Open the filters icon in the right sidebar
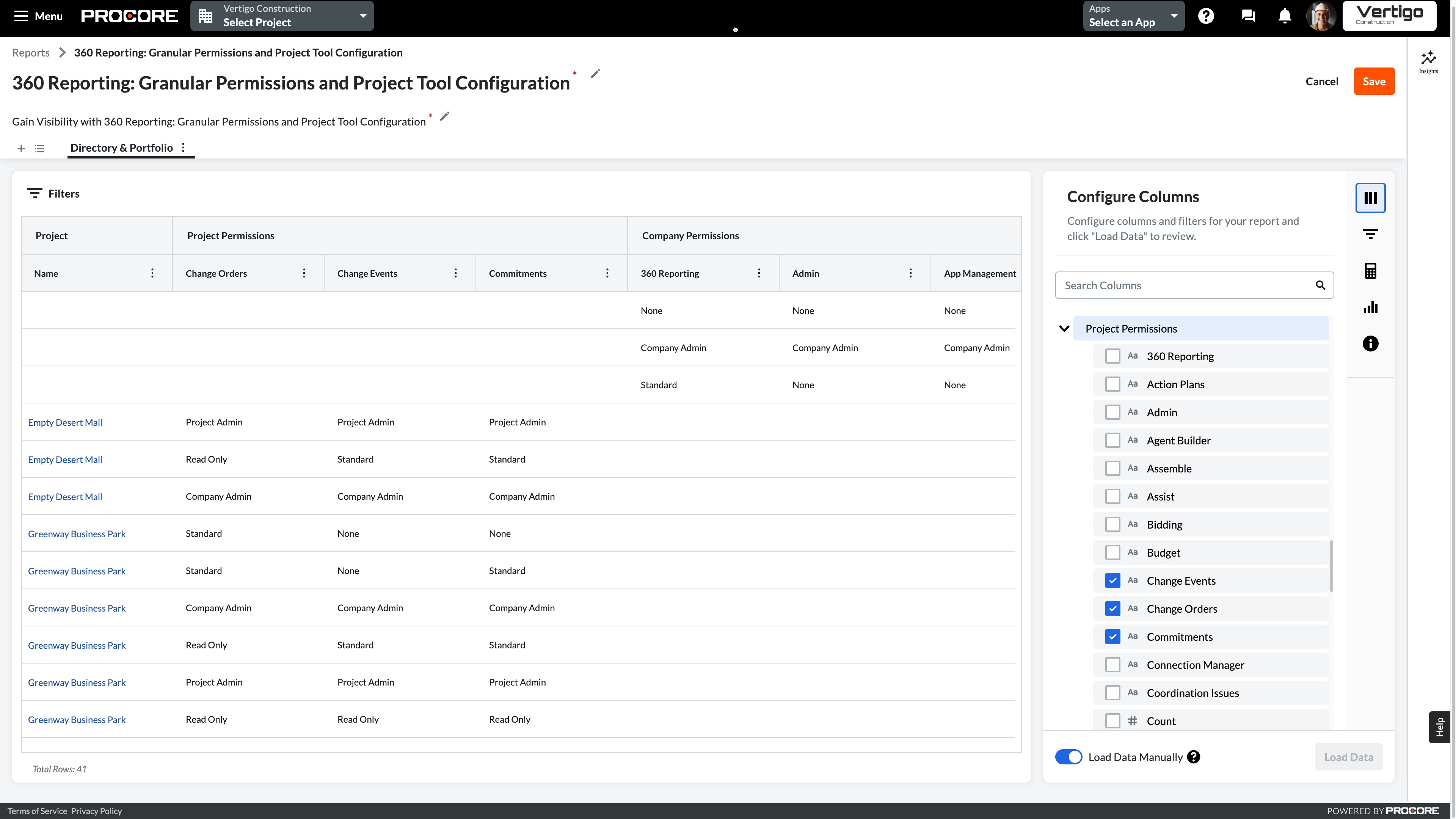 1370,234
